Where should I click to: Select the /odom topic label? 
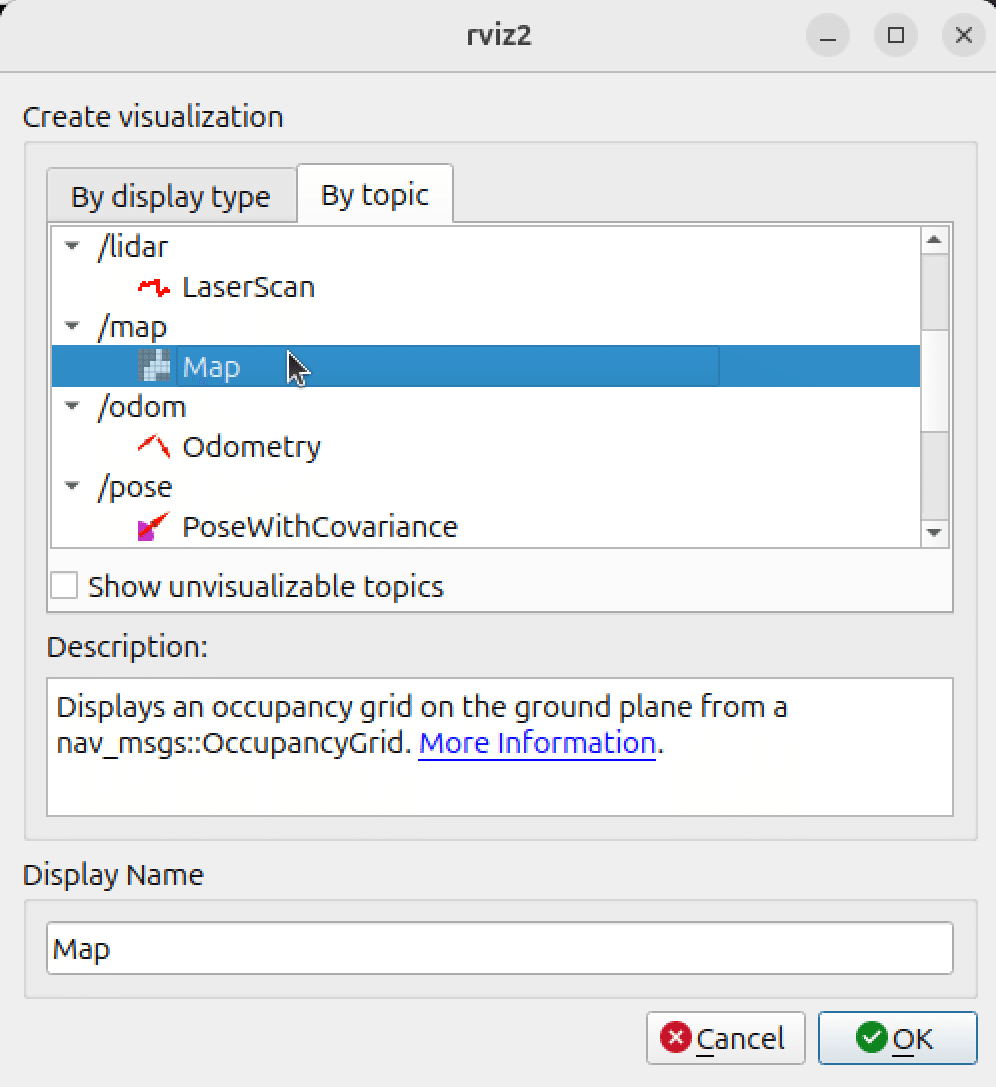(x=142, y=407)
